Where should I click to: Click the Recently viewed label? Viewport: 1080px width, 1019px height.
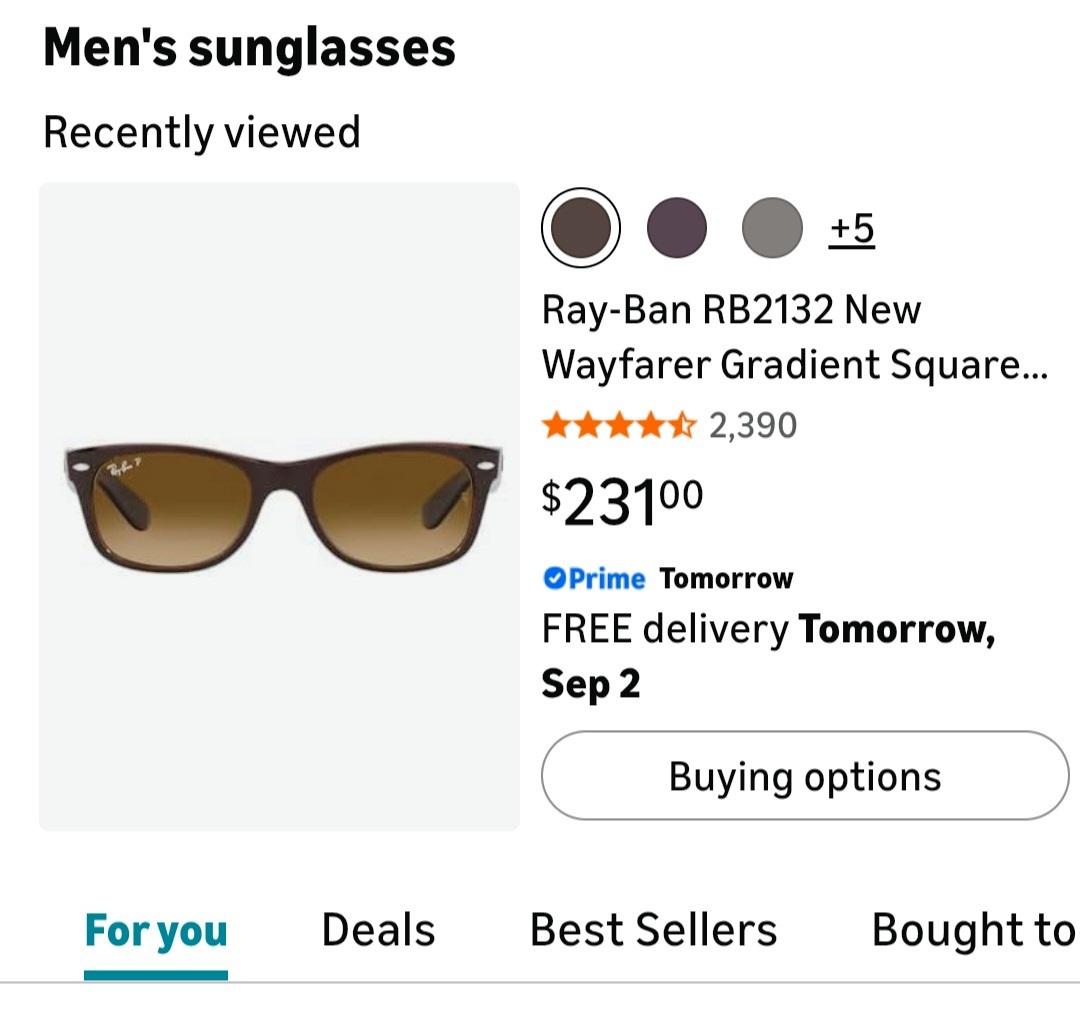point(202,132)
